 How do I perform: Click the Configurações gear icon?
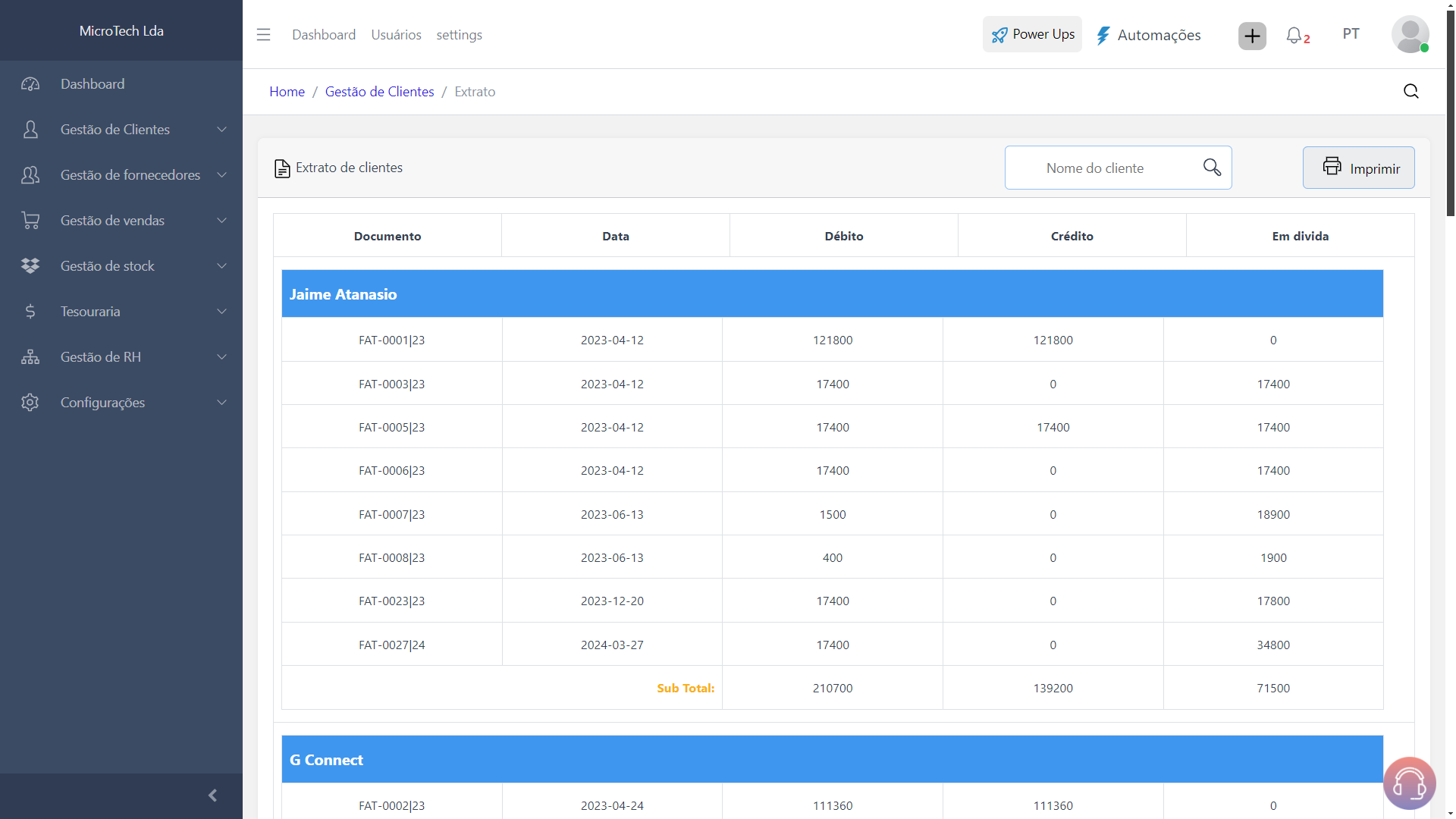coord(30,402)
